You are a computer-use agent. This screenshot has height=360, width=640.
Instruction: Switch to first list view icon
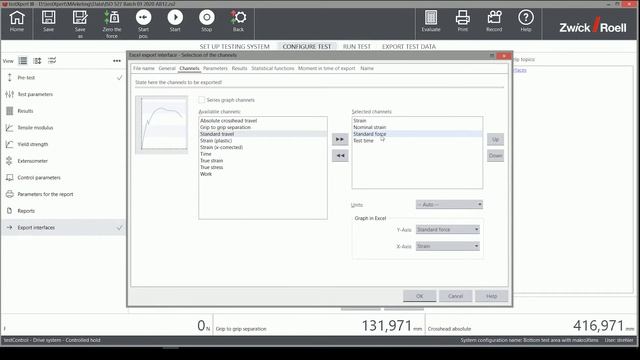pos(23,61)
